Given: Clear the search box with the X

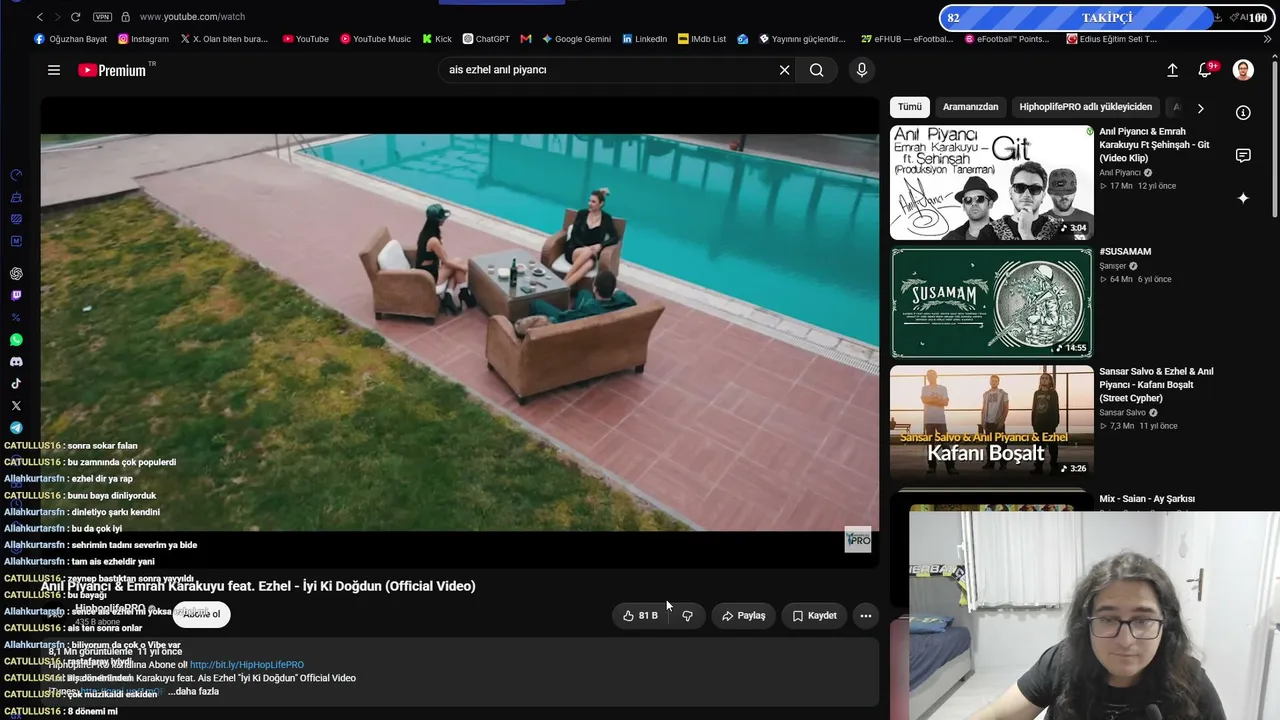Looking at the screenshot, I should click(785, 70).
